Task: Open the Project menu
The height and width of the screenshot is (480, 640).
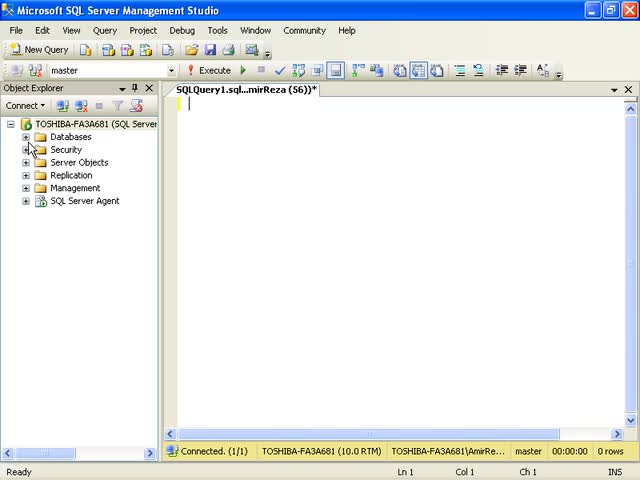Action: pos(143,31)
